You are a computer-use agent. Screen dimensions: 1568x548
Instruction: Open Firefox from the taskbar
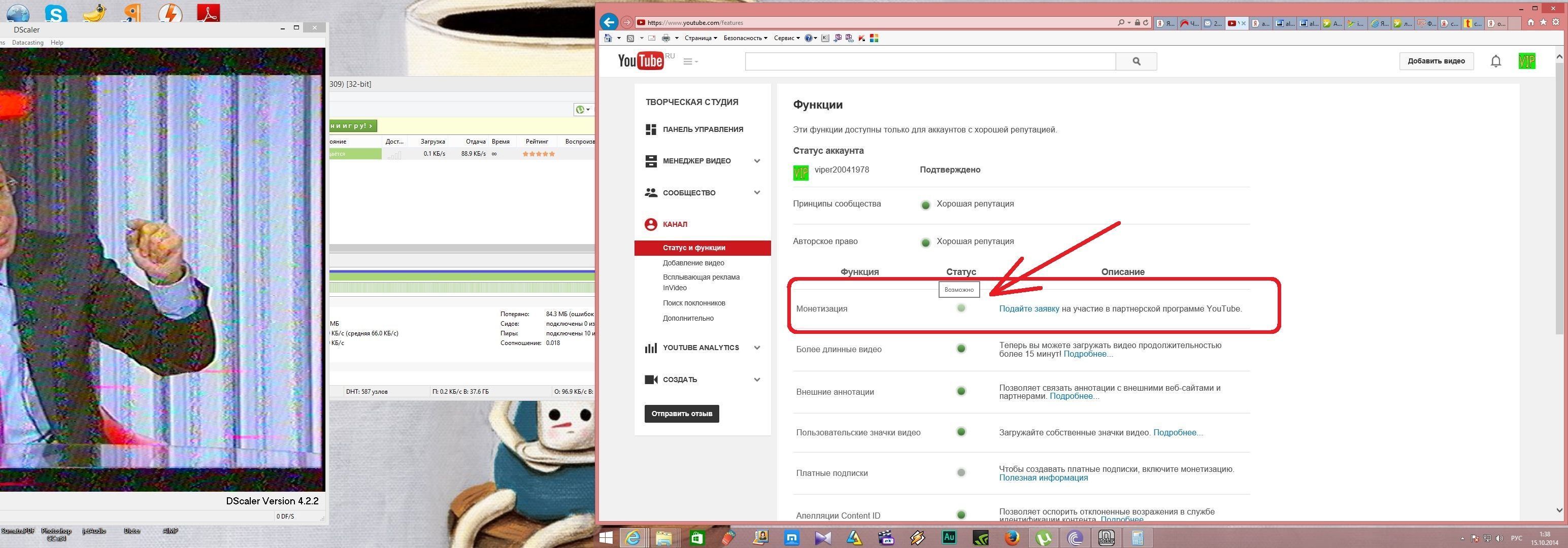[1012, 538]
